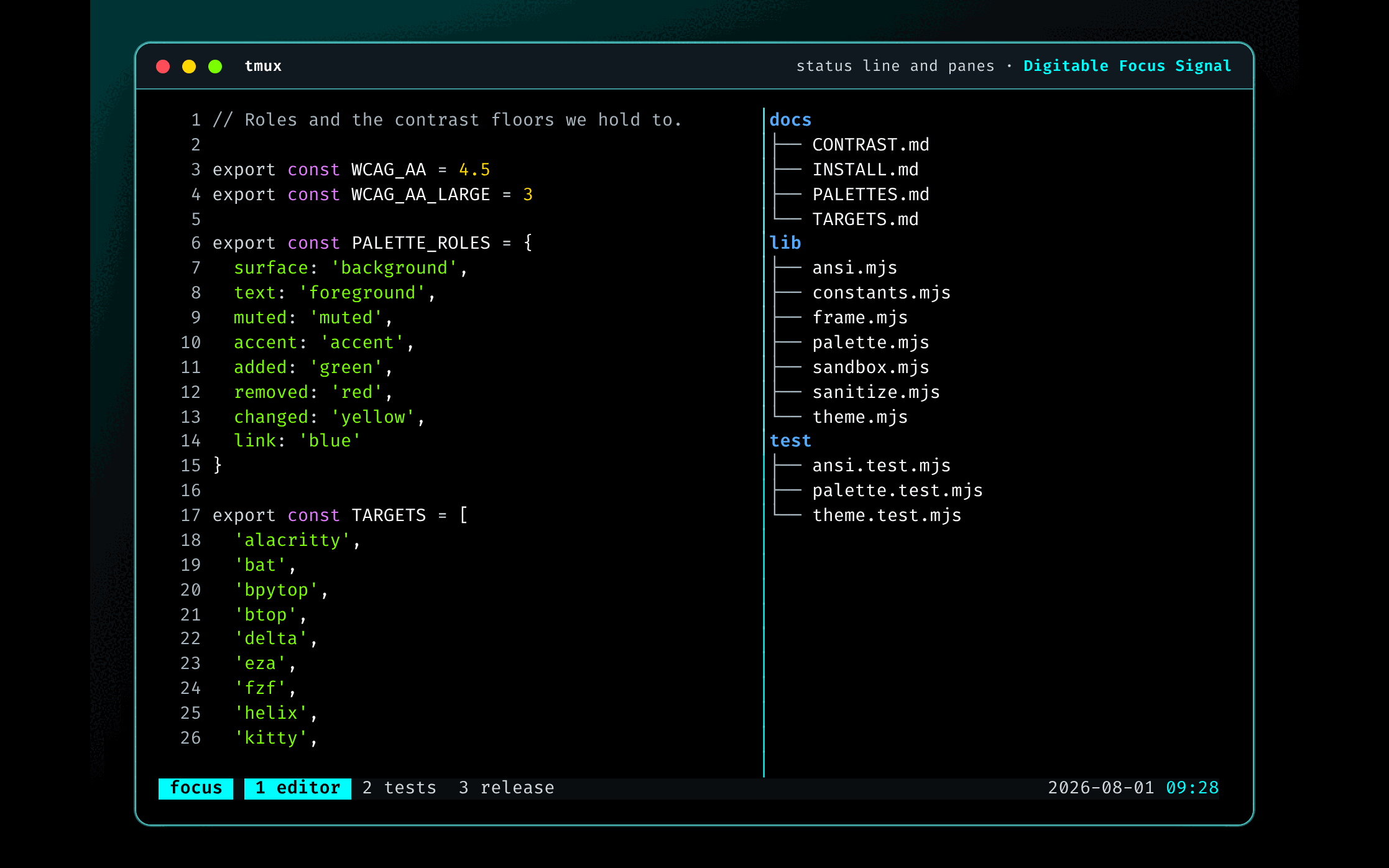Click the 'bat' entry on line 19
The image size is (1389, 868).
[x=261, y=565]
